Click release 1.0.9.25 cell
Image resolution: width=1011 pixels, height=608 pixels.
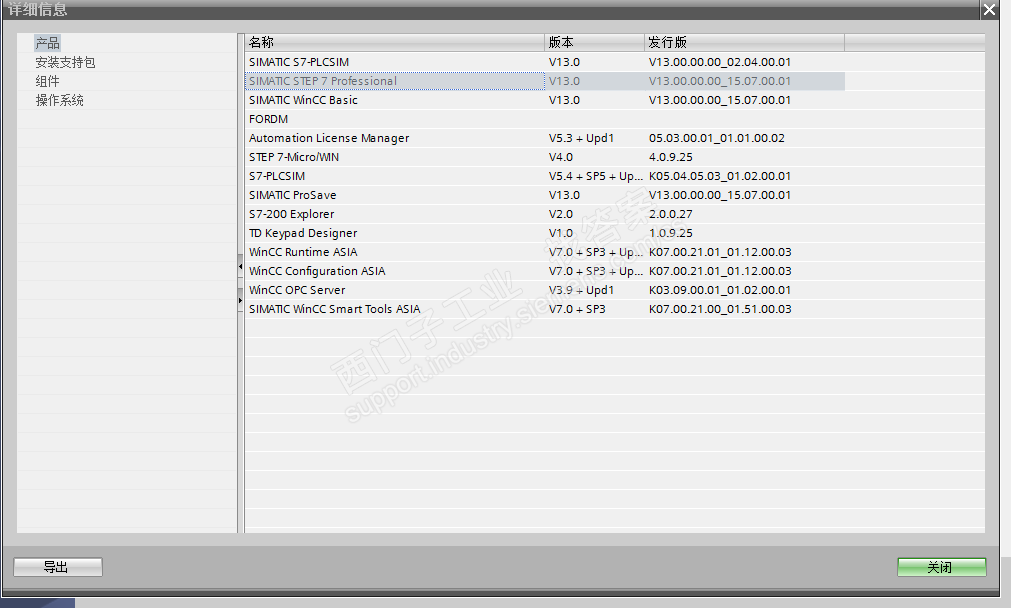tap(671, 233)
